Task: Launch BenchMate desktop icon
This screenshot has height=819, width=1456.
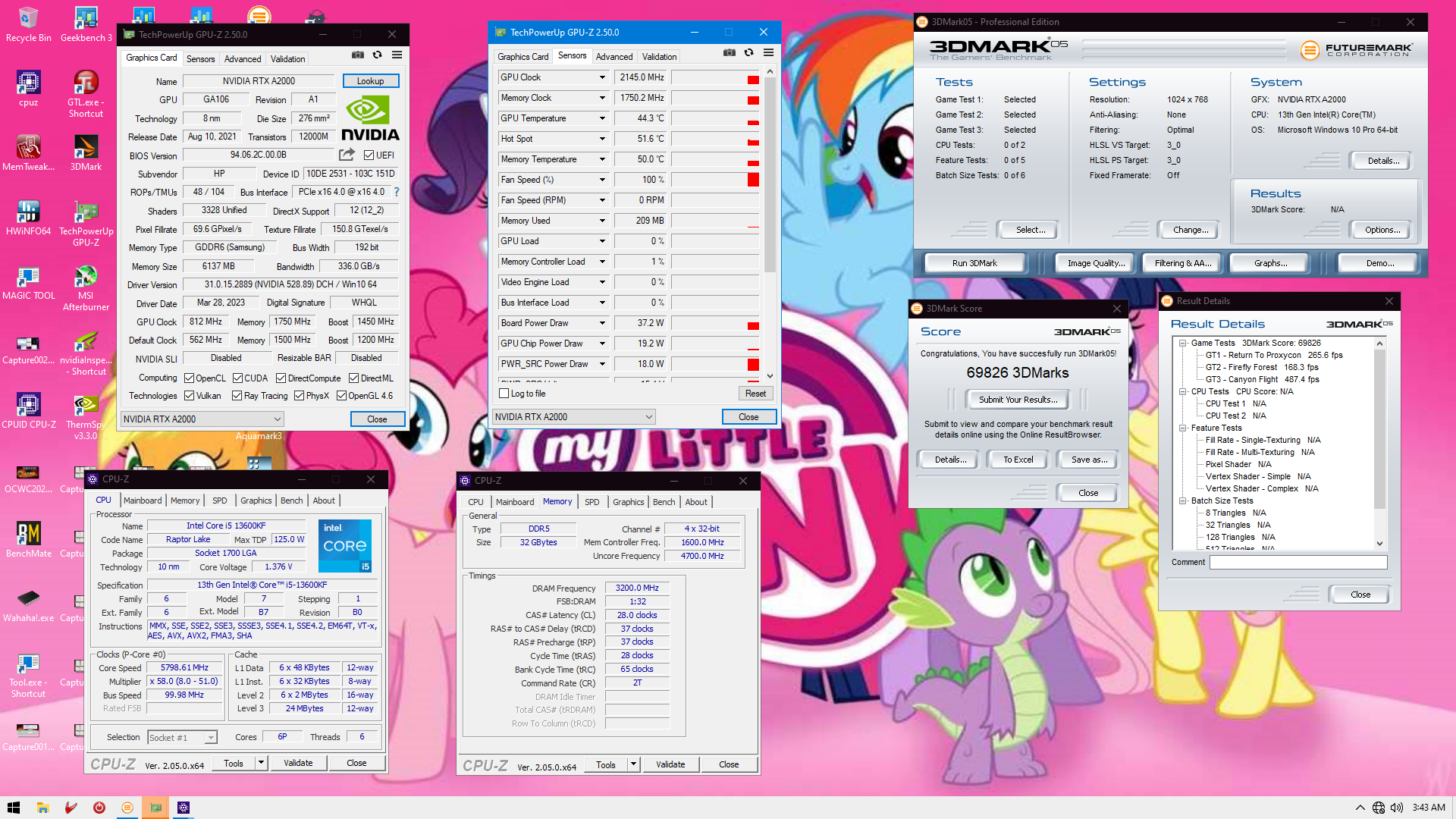Action: pos(28,539)
